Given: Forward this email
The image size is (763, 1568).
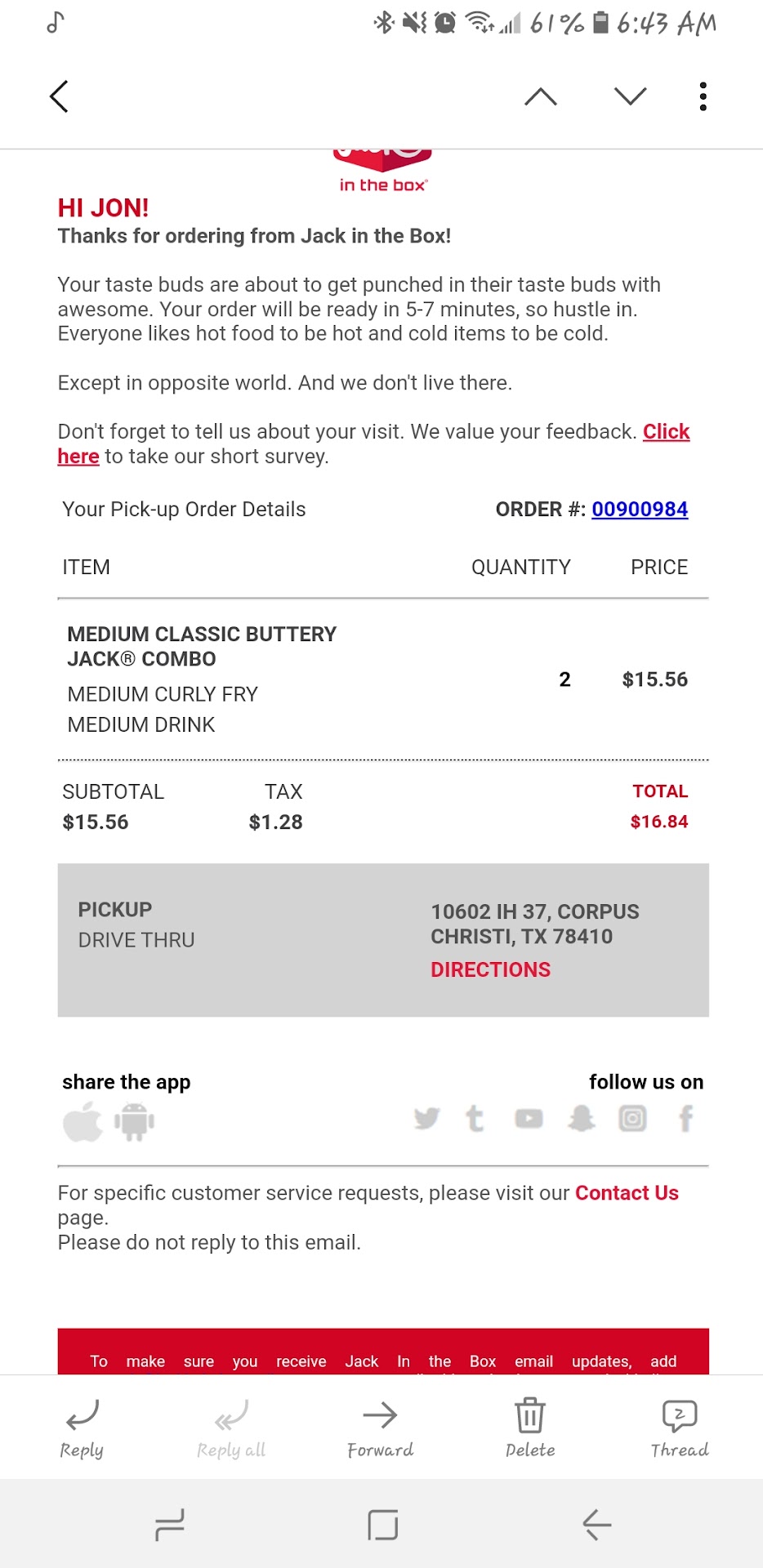Looking at the screenshot, I should point(380,1428).
